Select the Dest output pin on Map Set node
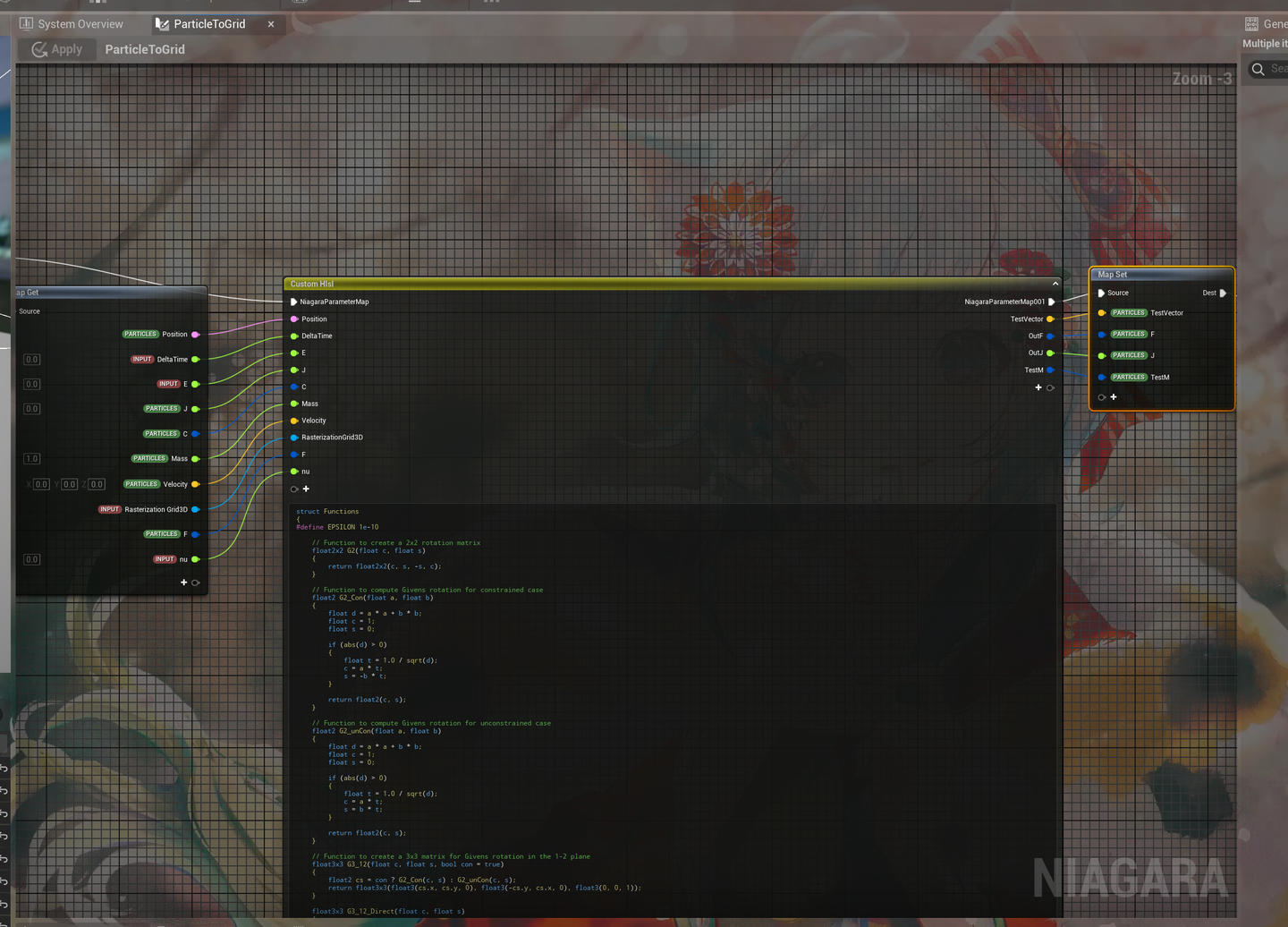Viewport: 1288px width, 927px height. [x=1224, y=293]
